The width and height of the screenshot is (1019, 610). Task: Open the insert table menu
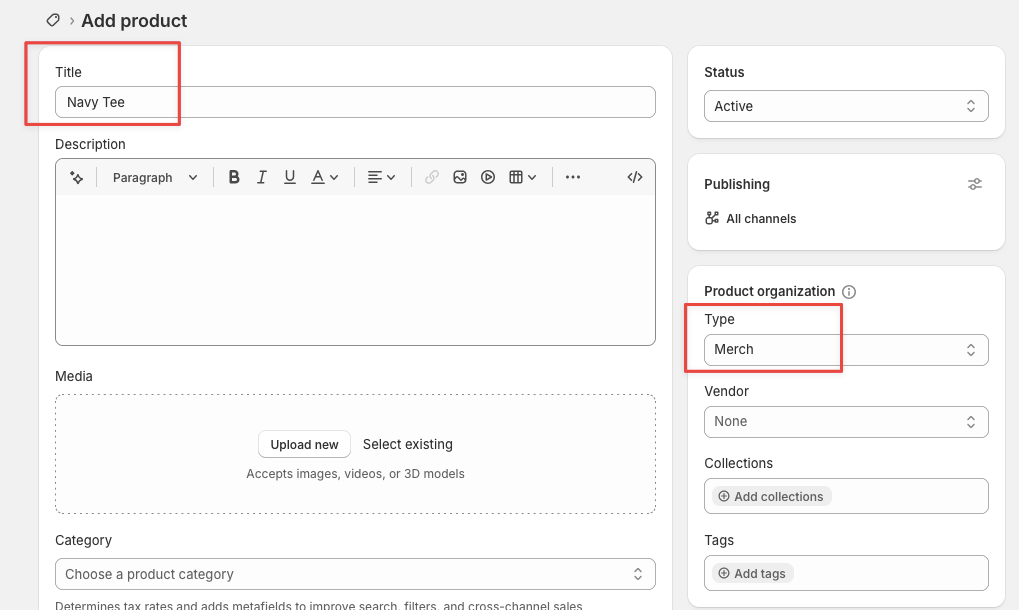pos(522,177)
